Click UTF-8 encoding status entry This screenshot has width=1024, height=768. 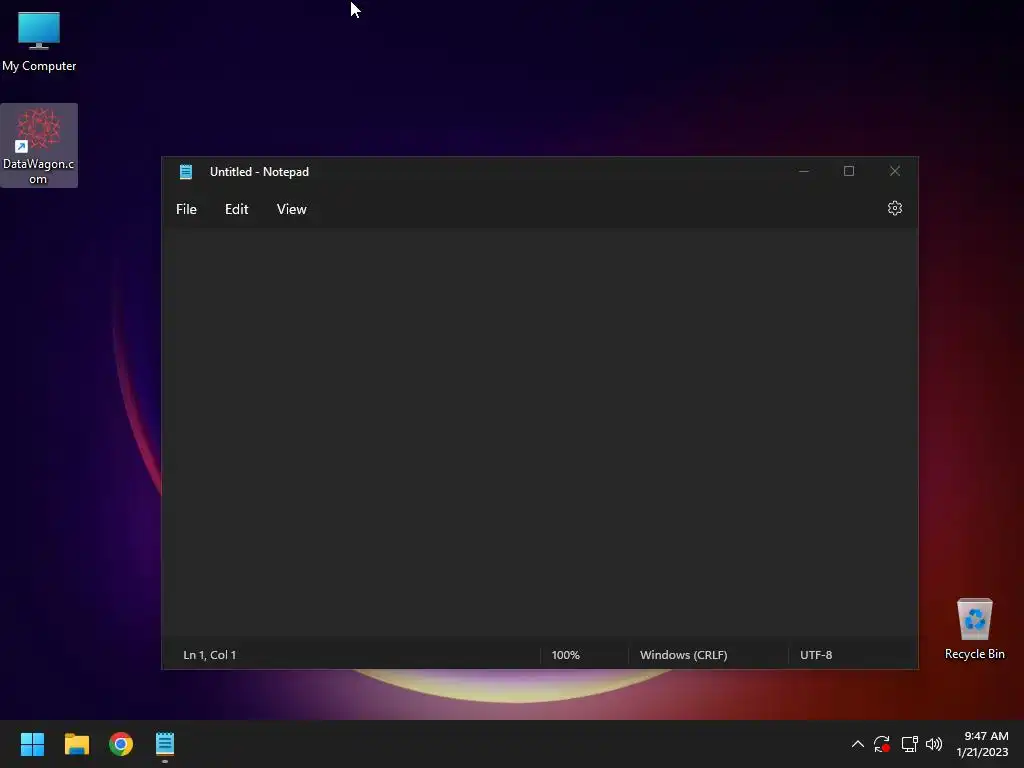[x=816, y=655]
